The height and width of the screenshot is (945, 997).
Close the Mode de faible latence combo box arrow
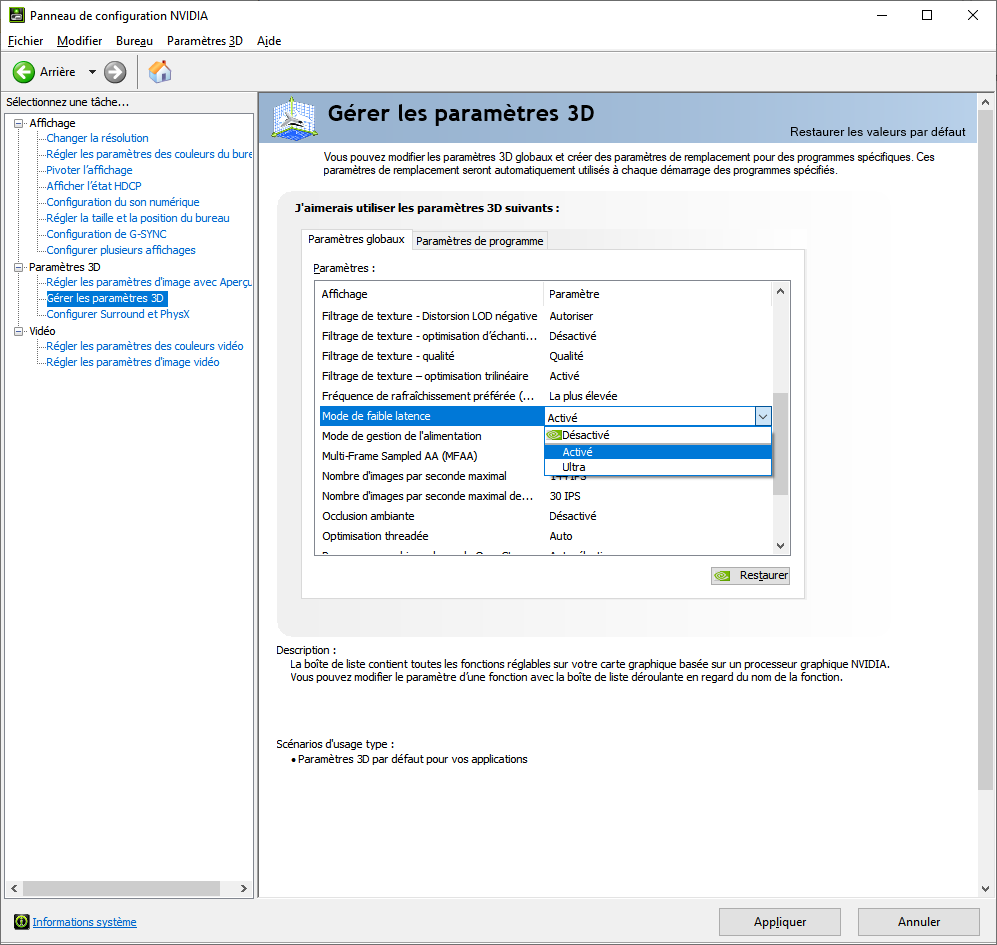click(763, 417)
